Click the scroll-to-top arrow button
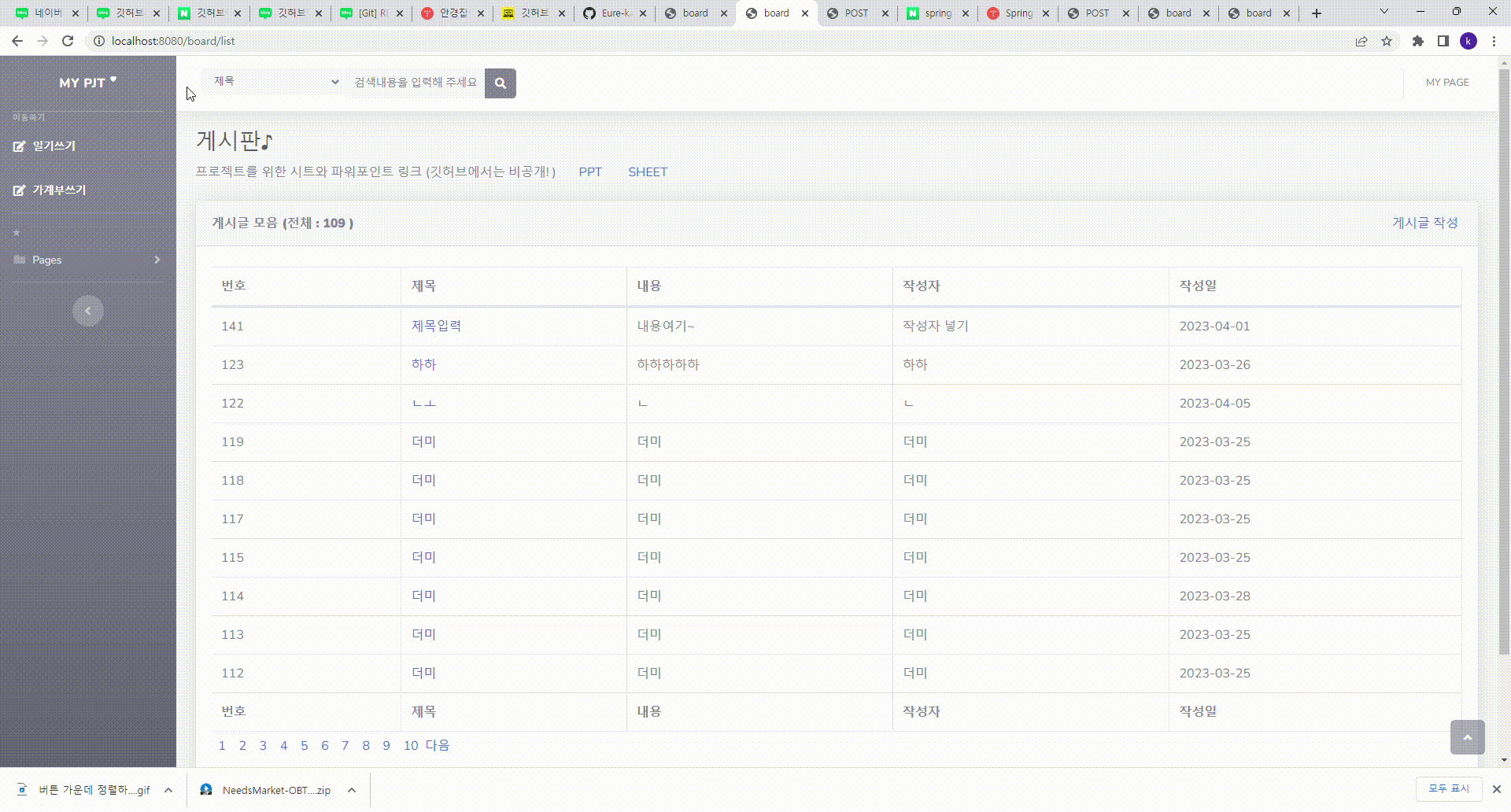The height and width of the screenshot is (812, 1511). pos(1467,737)
